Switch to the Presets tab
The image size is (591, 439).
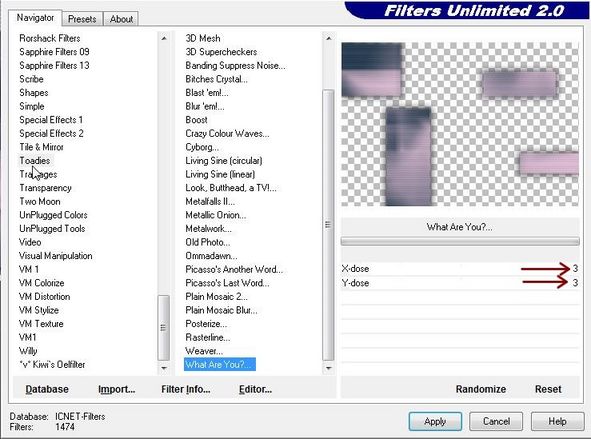(82, 19)
